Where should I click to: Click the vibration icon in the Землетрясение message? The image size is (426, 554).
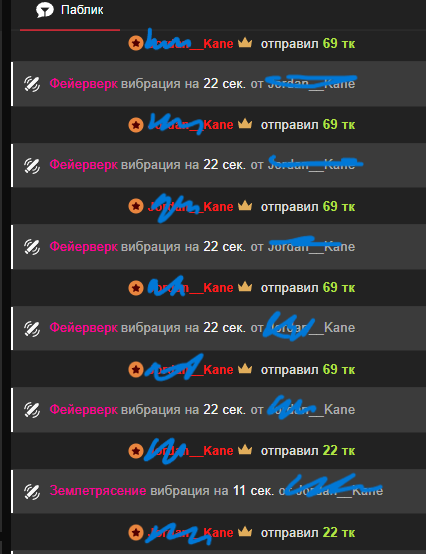click(x=32, y=491)
